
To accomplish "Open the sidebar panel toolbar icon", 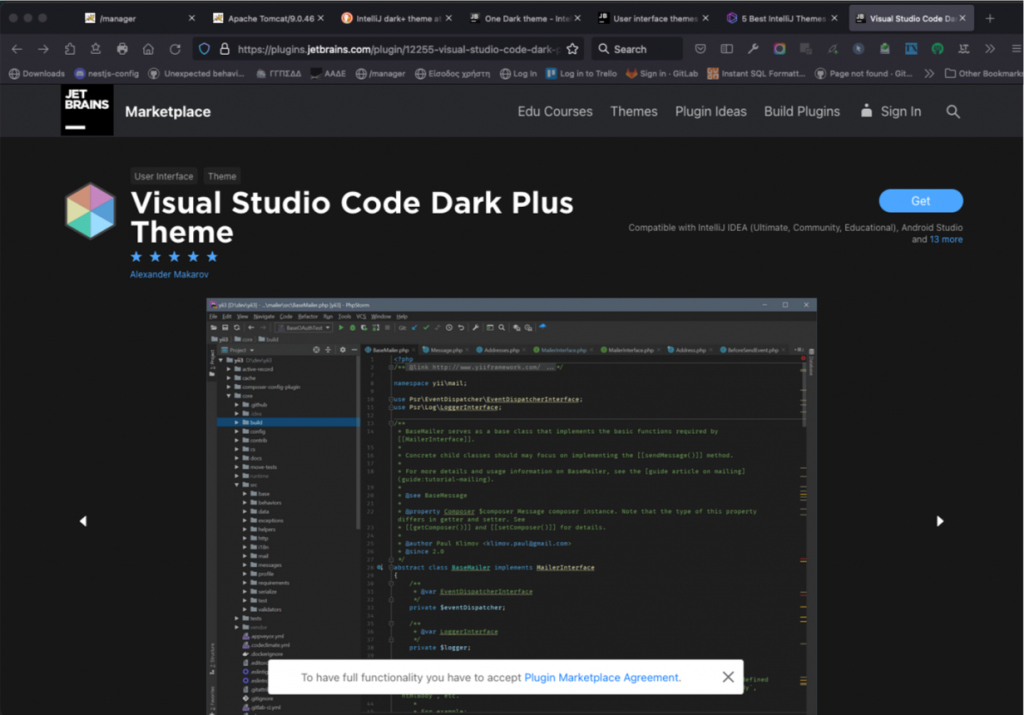I will (x=726, y=49).
